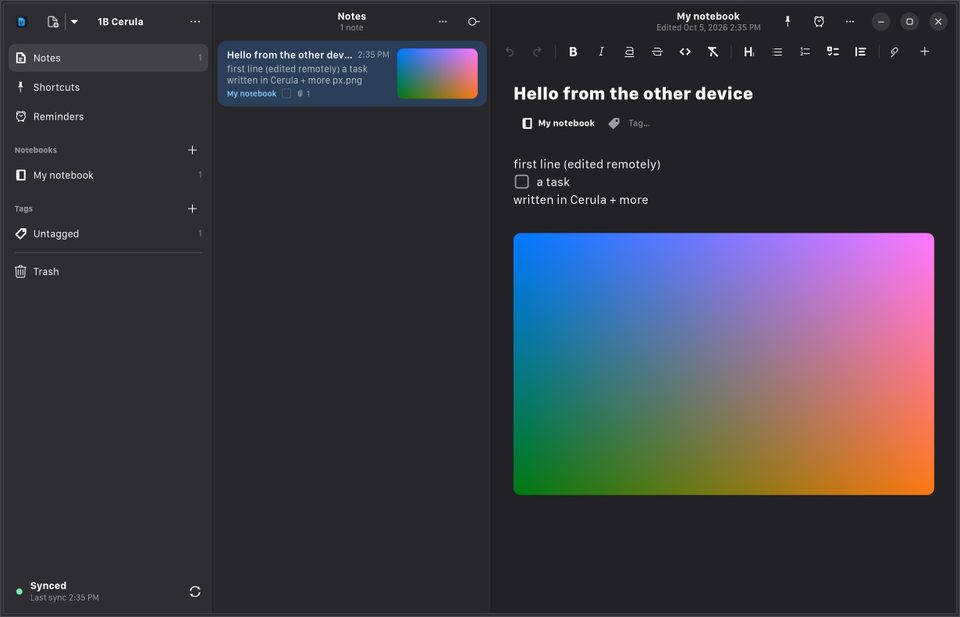Click the Synced status text

pos(48,586)
